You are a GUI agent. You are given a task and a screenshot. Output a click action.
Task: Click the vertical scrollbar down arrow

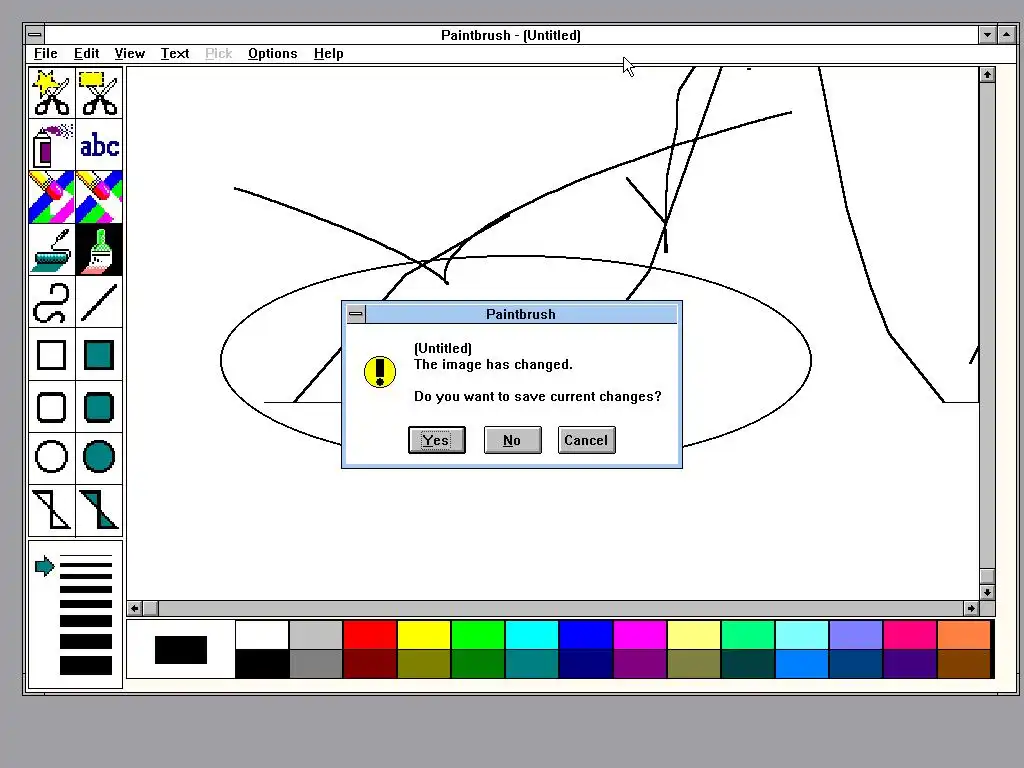pyautogui.click(x=987, y=592)
